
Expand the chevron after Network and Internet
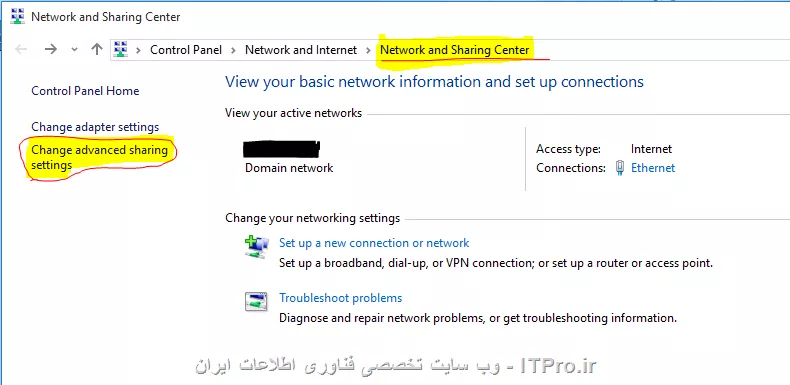point(368,50)
